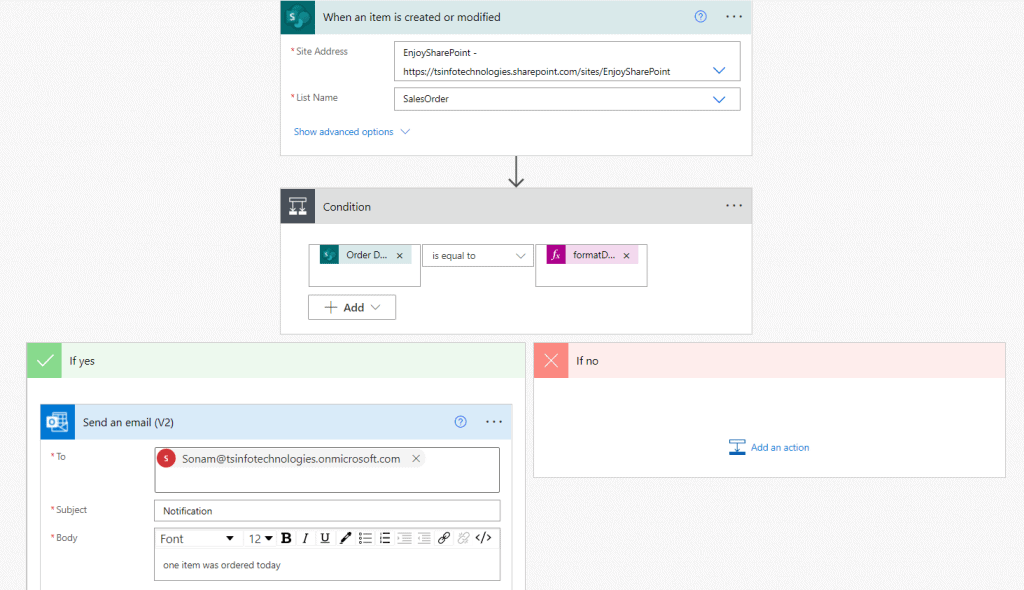Open the Font family dropdown

[197, 538]
